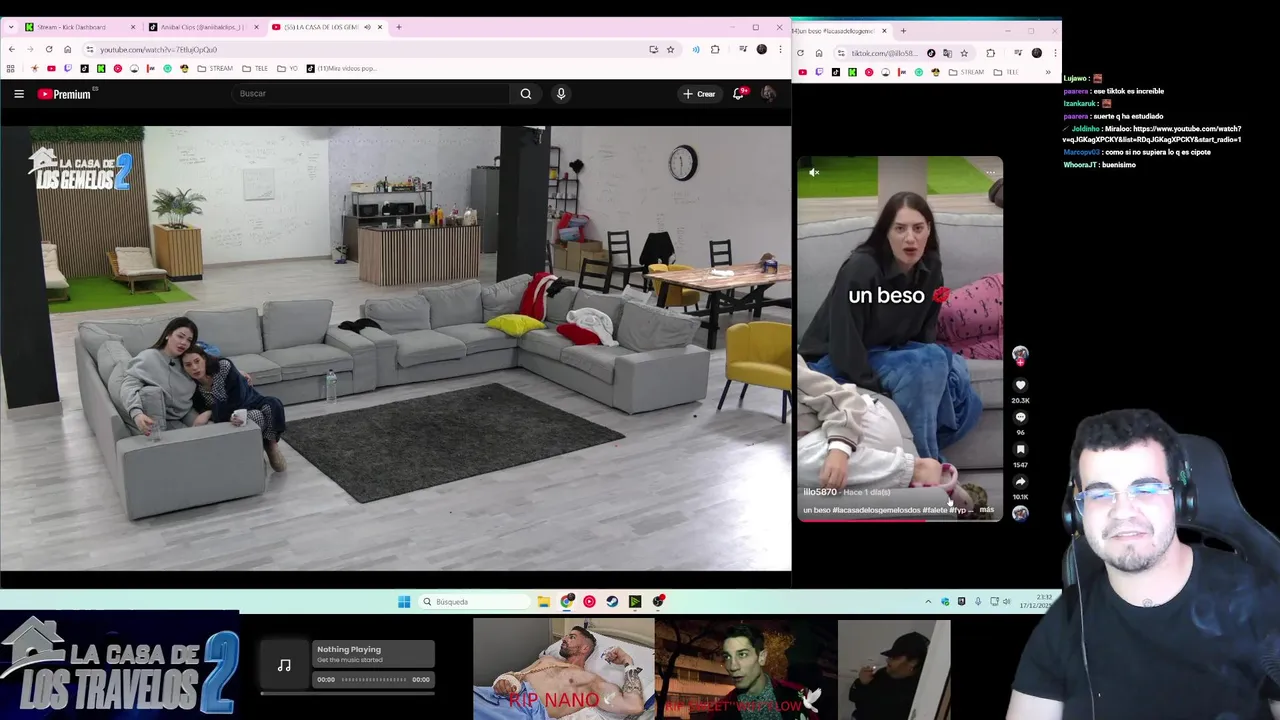Screen dimensions: 1280x720
Task: Open the Mira videos pop TikTok bookmark
Action: coord(342,69)
